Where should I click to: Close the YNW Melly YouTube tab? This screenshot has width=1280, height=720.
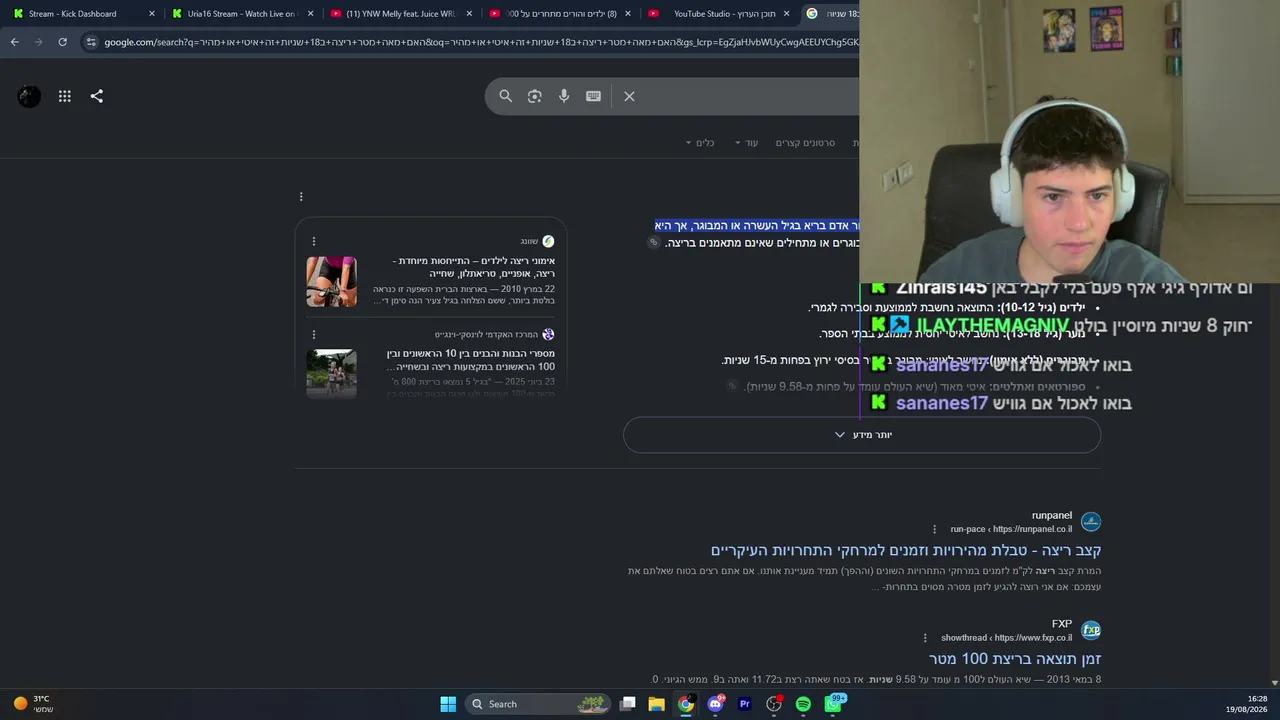(x=470, y=14)
